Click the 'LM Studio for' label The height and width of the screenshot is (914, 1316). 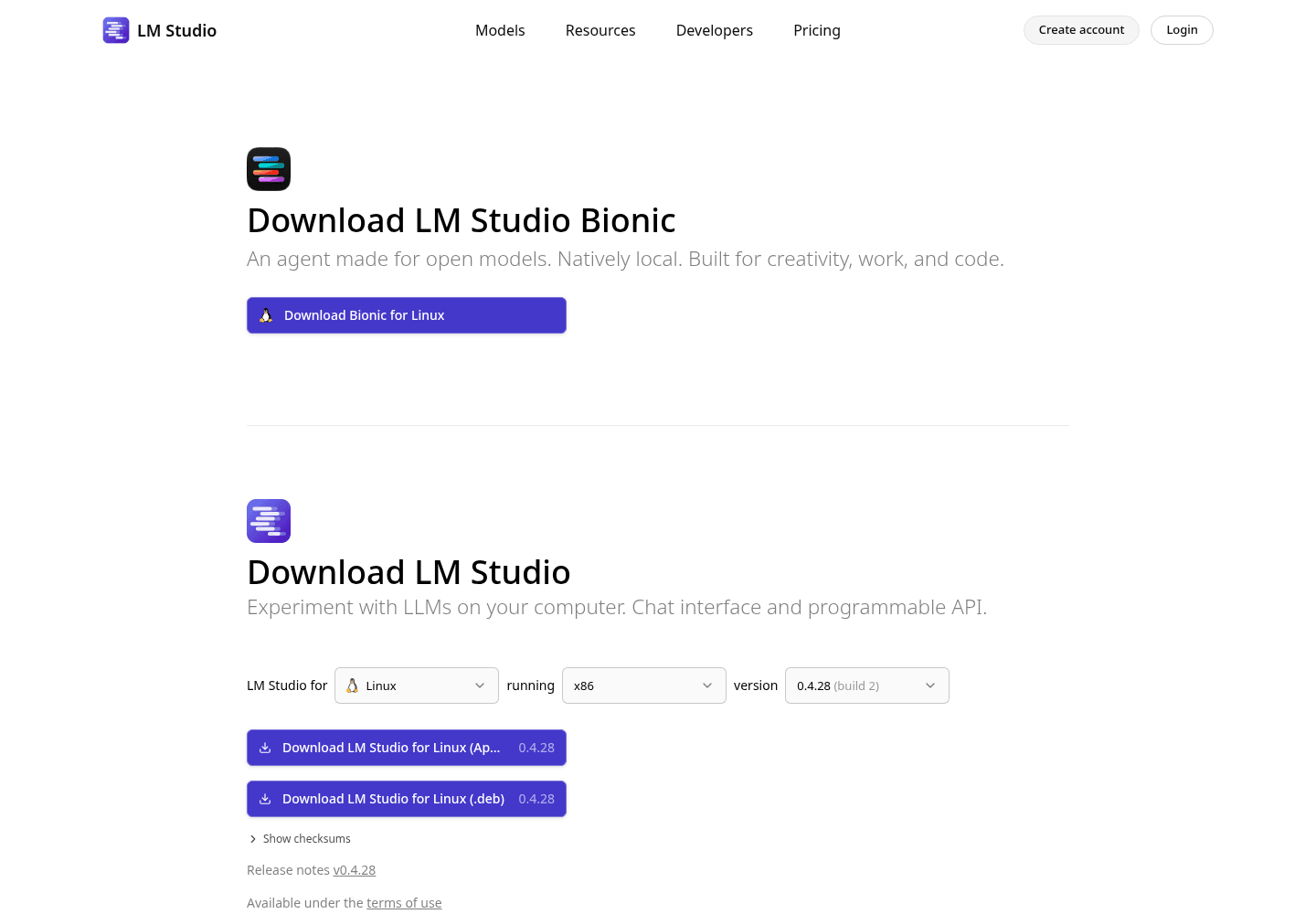(x=287, y=685)
